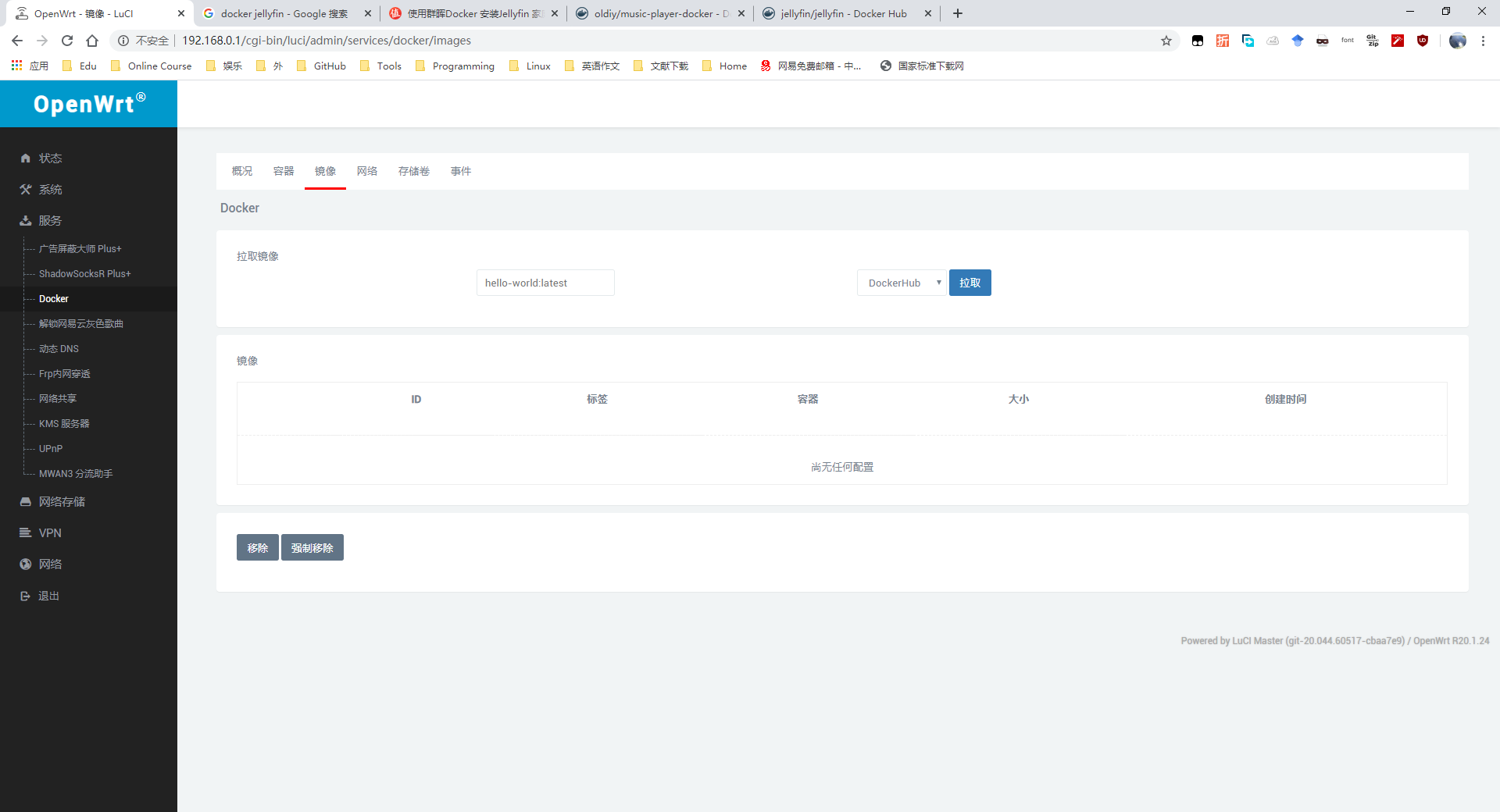Expand the VPN sidebar section
Viewport: 1500px width, 812px height.
point(49,532)
